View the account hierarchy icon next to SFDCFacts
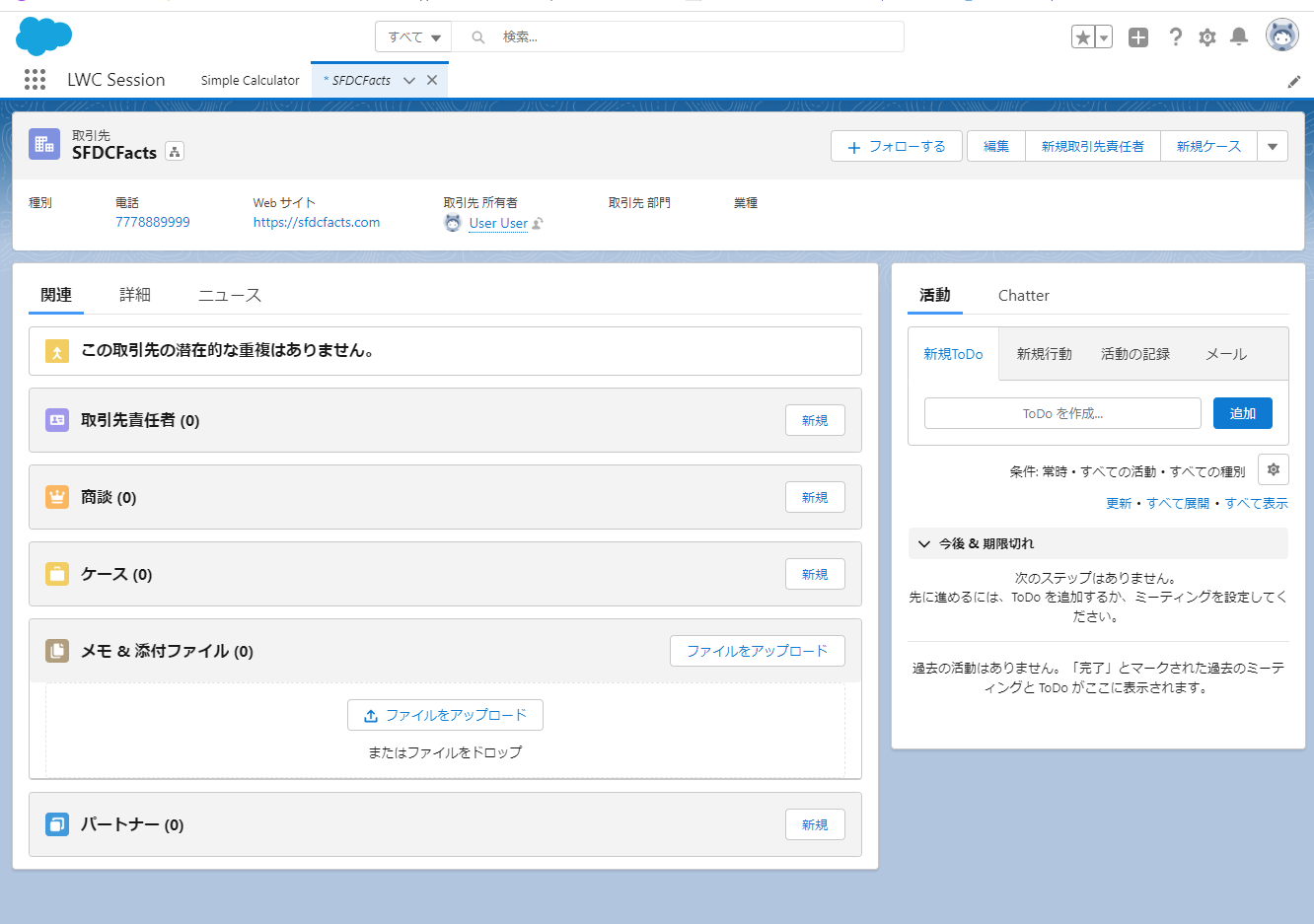Screen dimensions: 1314x924 (x=175, y=152)
